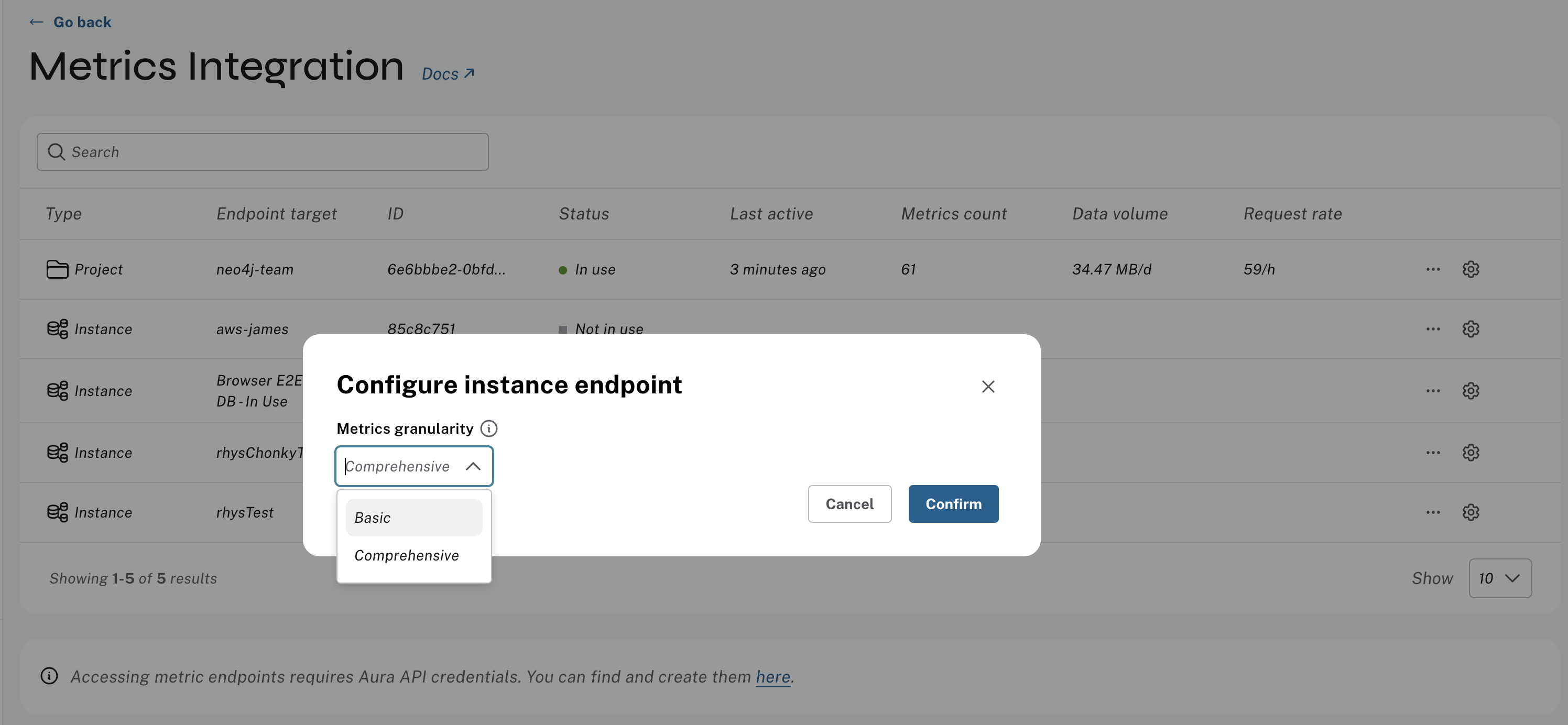Open settings gear for neo4j-team row
Viewport: 1568px width, 725px height.
[1471, 269]
